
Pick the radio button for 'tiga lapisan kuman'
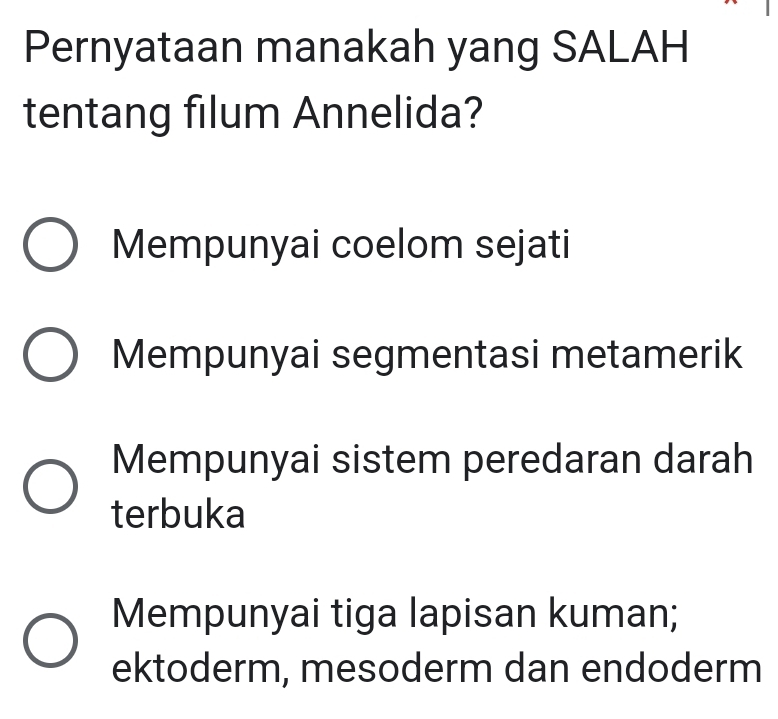pyautogui.click(x=50, y=640)
